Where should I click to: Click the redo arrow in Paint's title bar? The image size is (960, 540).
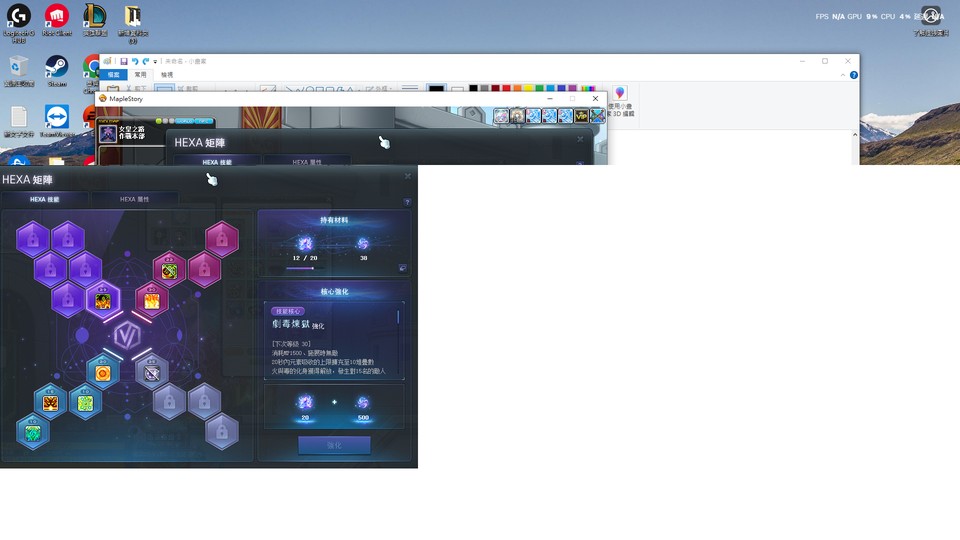[146, 61]
